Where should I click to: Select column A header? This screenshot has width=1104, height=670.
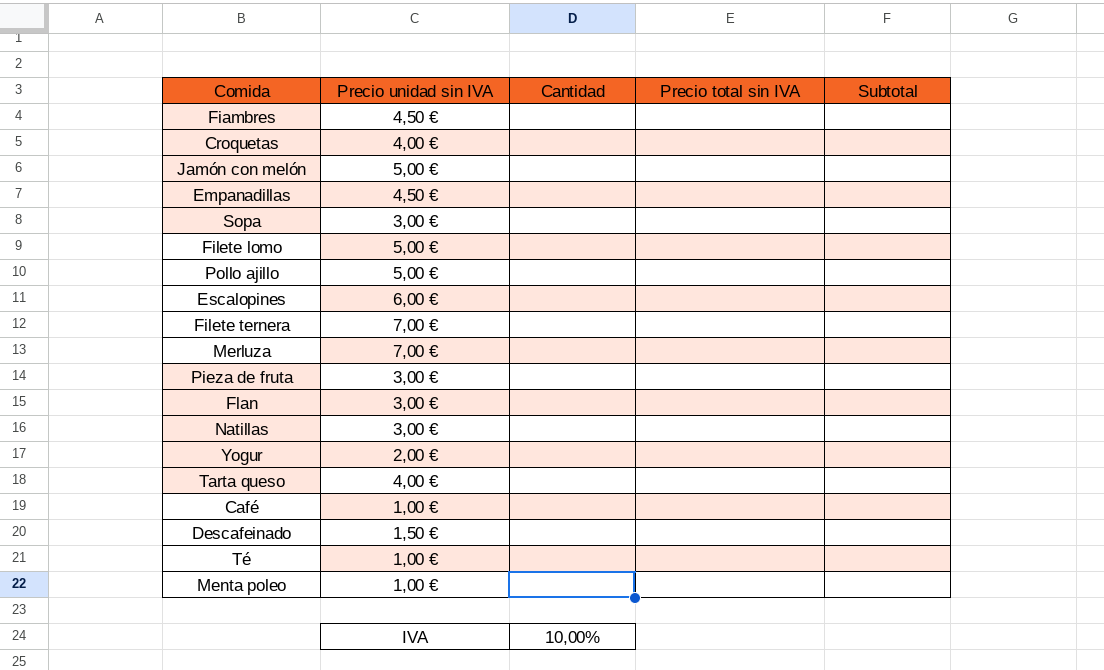pos(105,18)
